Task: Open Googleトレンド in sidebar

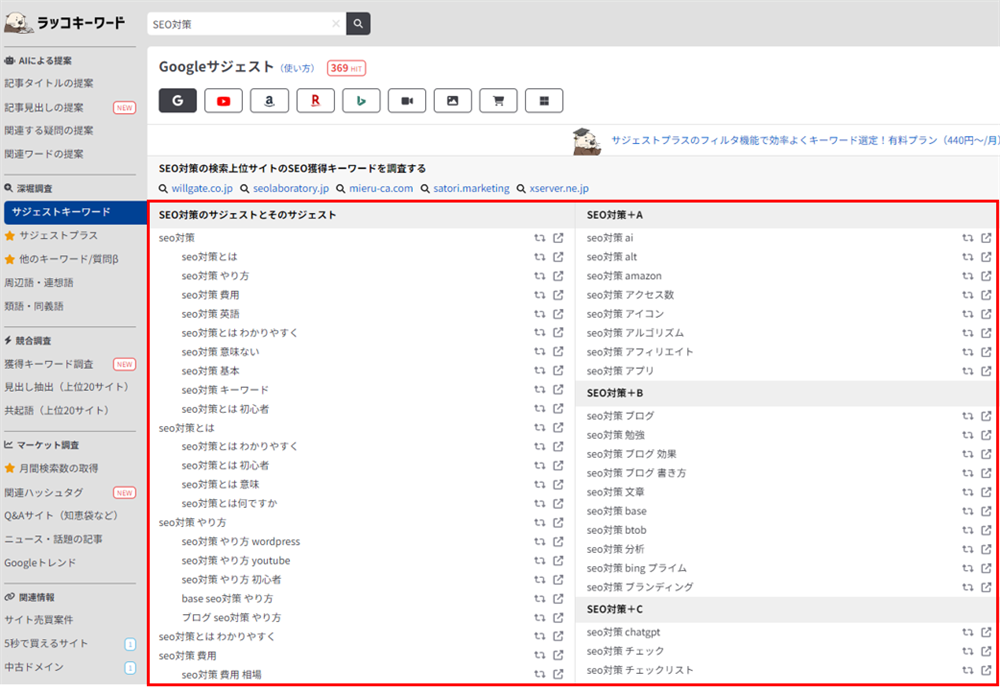Action: (x=40, y=563)
